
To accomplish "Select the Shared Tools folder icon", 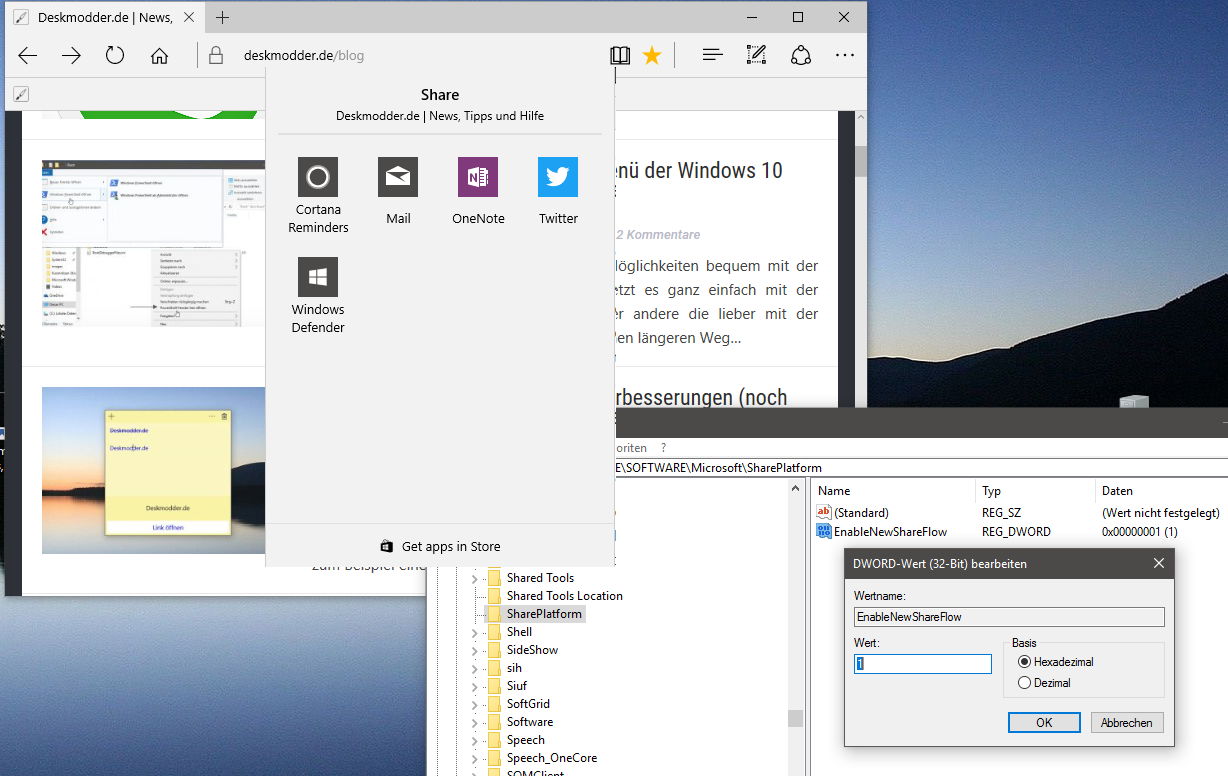I will 494,578.
